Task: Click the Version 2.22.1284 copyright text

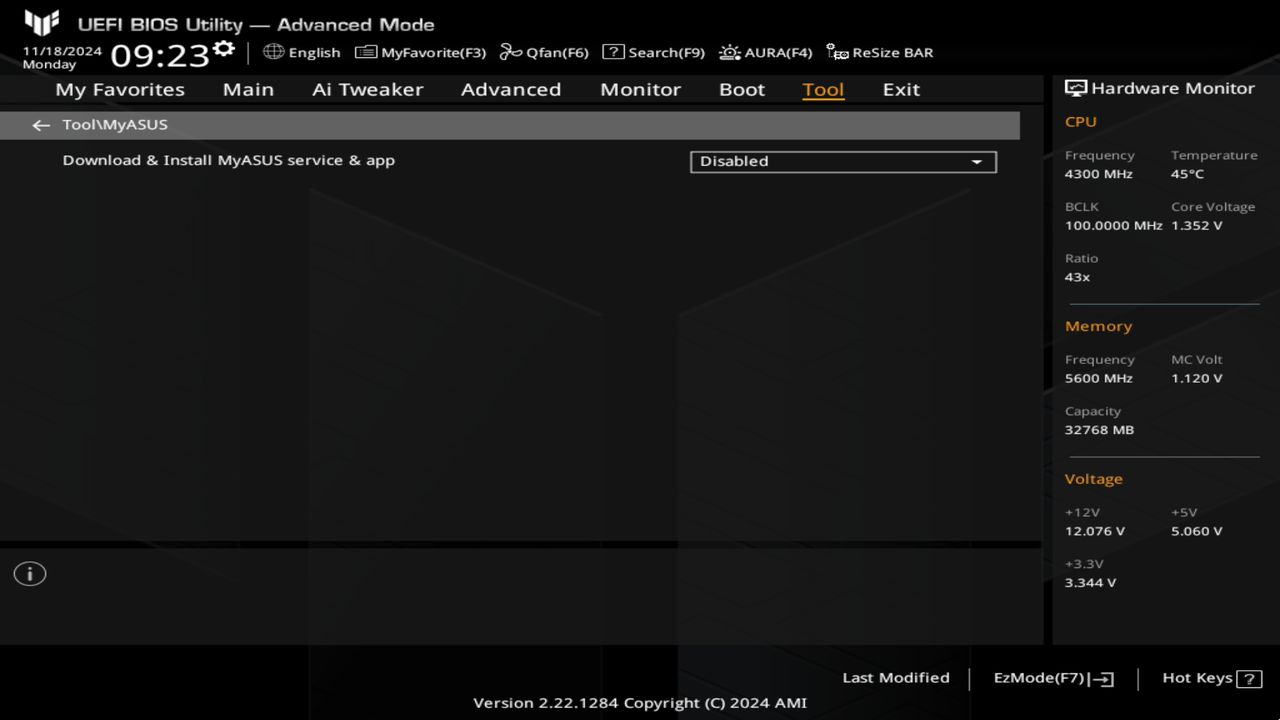Action: pyautogui.click(x=640, y=703)
